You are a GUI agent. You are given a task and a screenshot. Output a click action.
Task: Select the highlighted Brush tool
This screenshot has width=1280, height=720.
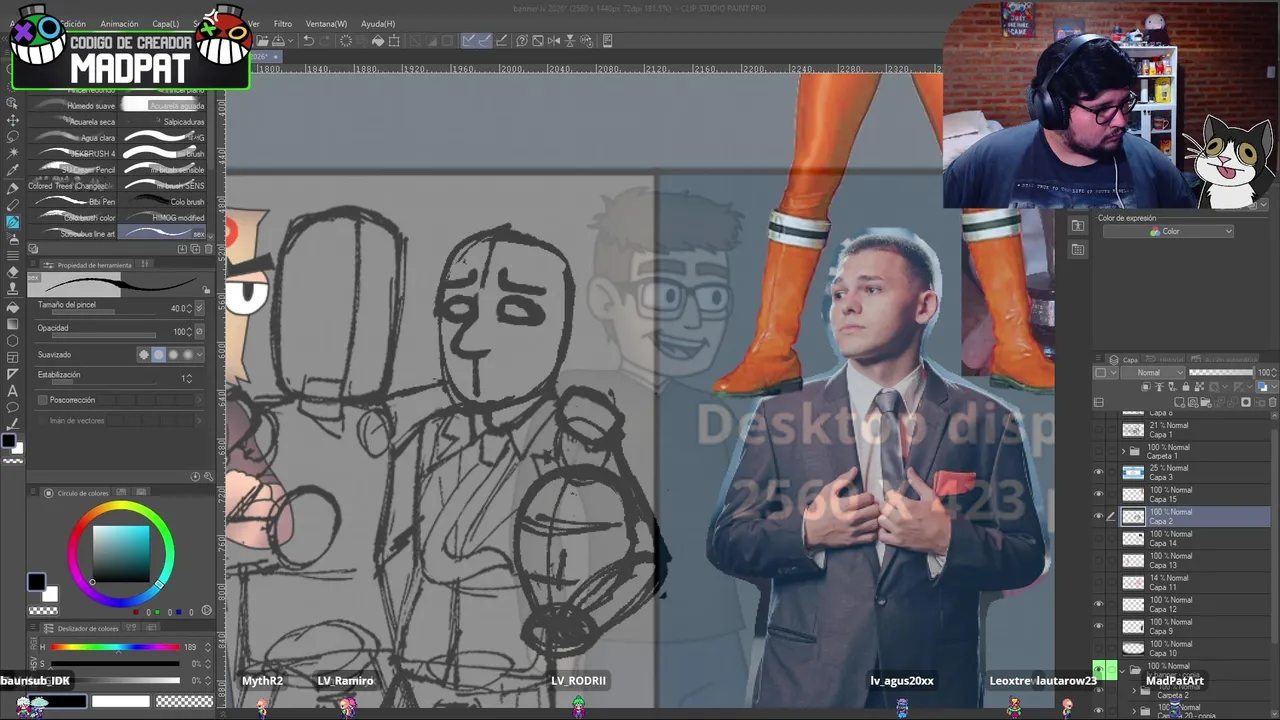pyautogui.click(x=13, y=222)
